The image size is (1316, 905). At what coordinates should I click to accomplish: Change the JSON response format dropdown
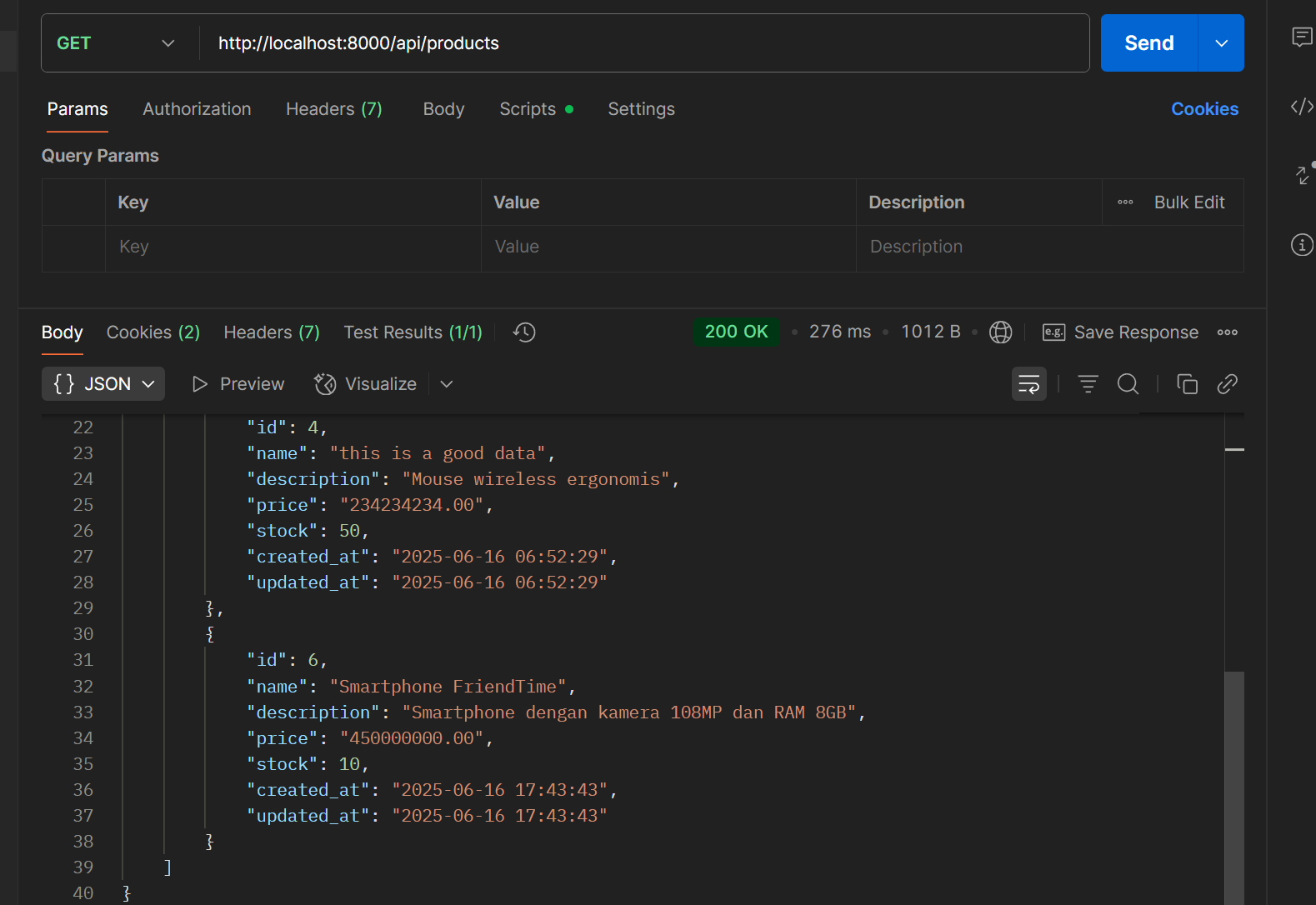click(103, 384)
